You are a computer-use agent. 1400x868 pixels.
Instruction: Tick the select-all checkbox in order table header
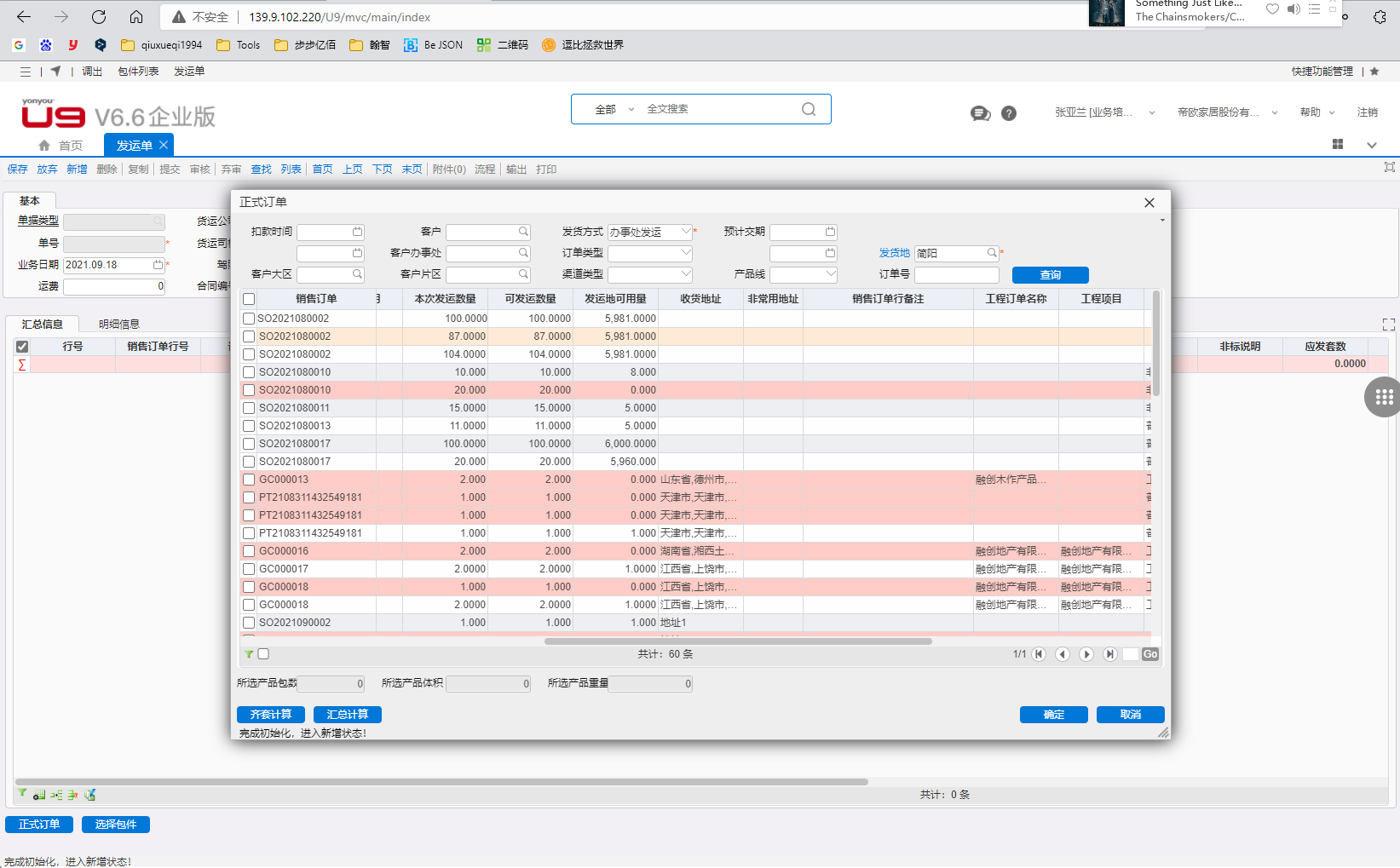(249, 299)
